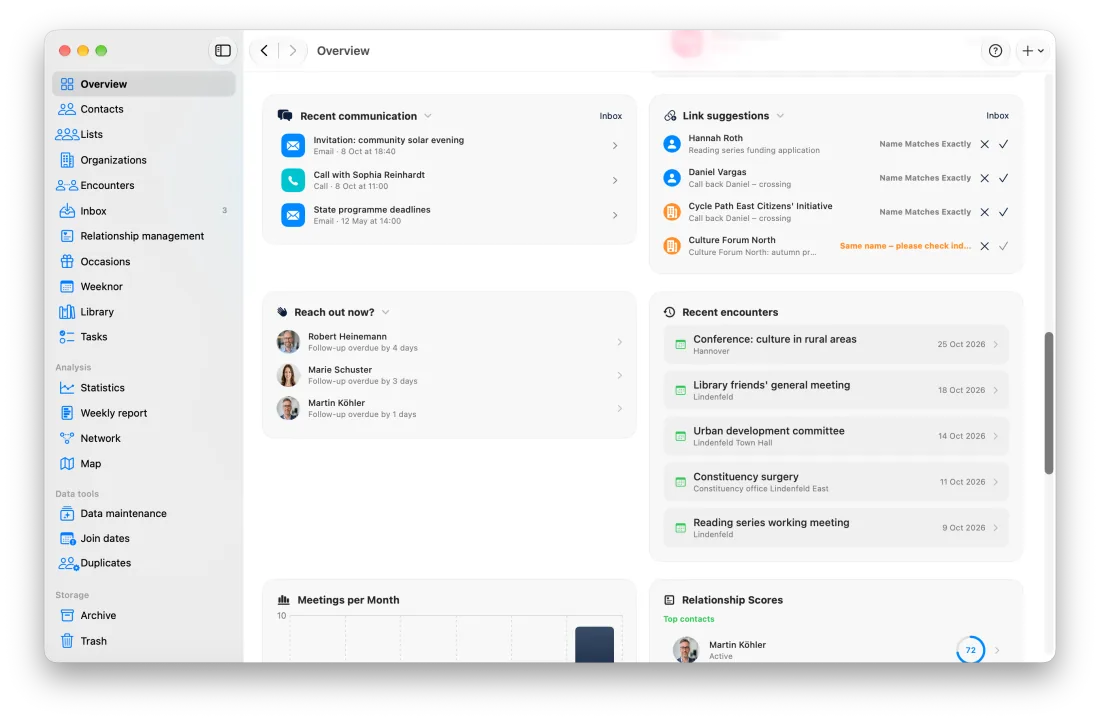Select Lists in the sidebar
1100x721 pixels.
[x=144, y=135]
